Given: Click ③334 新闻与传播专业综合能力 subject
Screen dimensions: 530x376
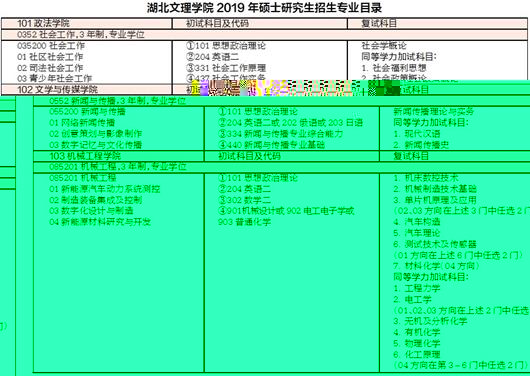Looking at the screenshot, I should [280, 134].
